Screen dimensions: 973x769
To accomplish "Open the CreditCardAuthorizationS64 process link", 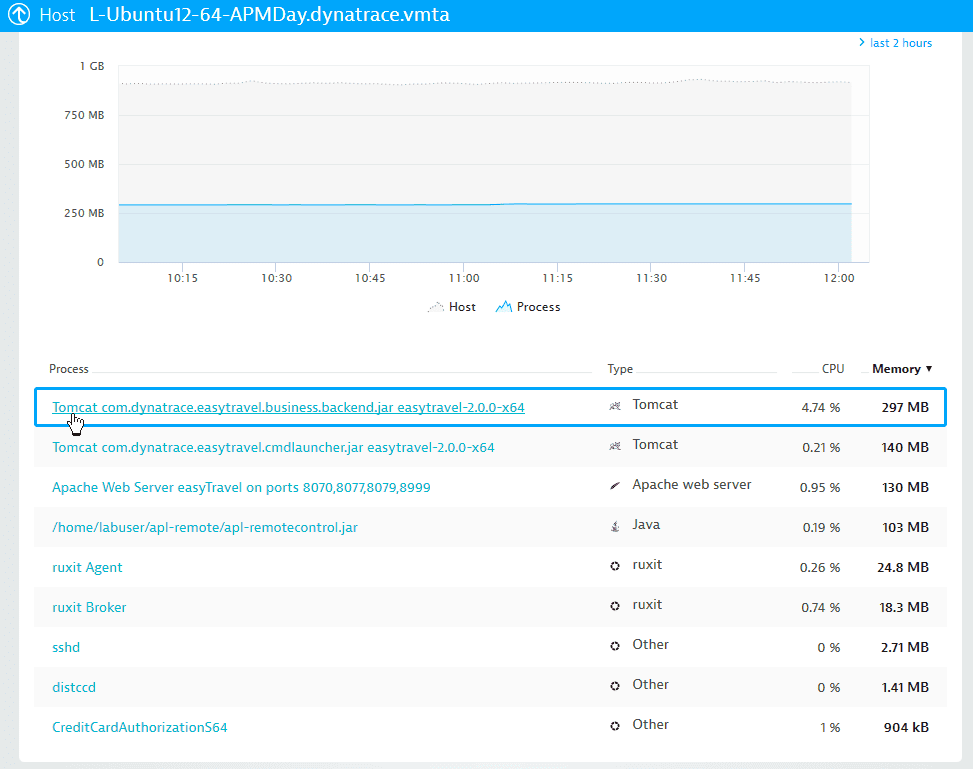I will point(140,727).
